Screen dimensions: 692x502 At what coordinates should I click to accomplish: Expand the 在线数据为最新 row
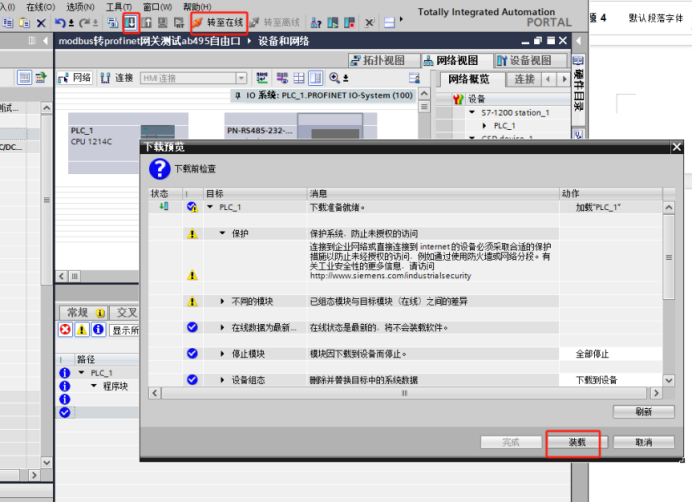[222, 327]
